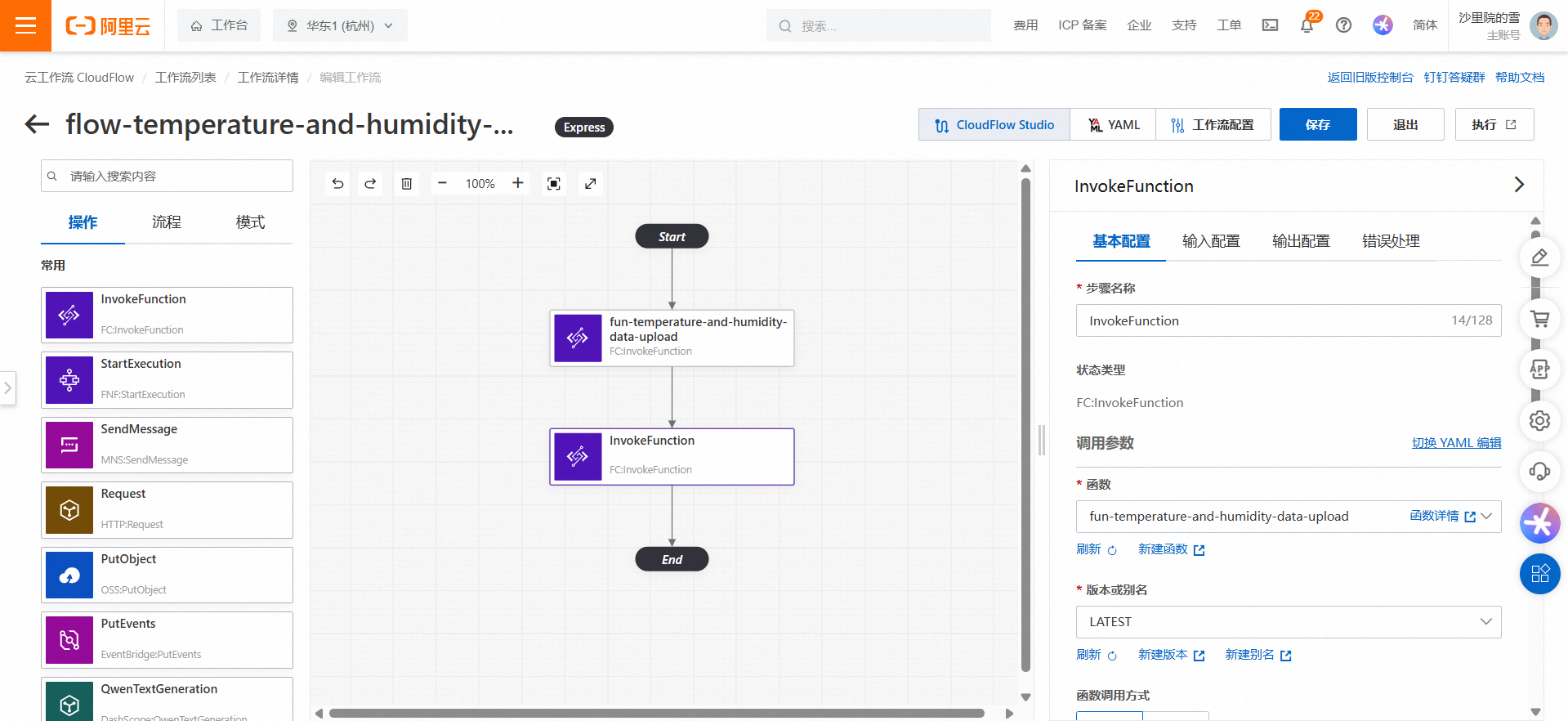Click the refresh icon beside function selector
Viewport: 1568px width, 721px height.
pos(1112,550)
